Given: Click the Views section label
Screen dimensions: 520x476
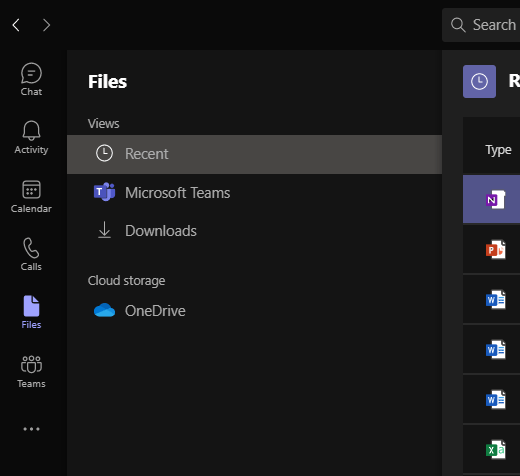Looking at the screenshot, I should coord(103,124).
